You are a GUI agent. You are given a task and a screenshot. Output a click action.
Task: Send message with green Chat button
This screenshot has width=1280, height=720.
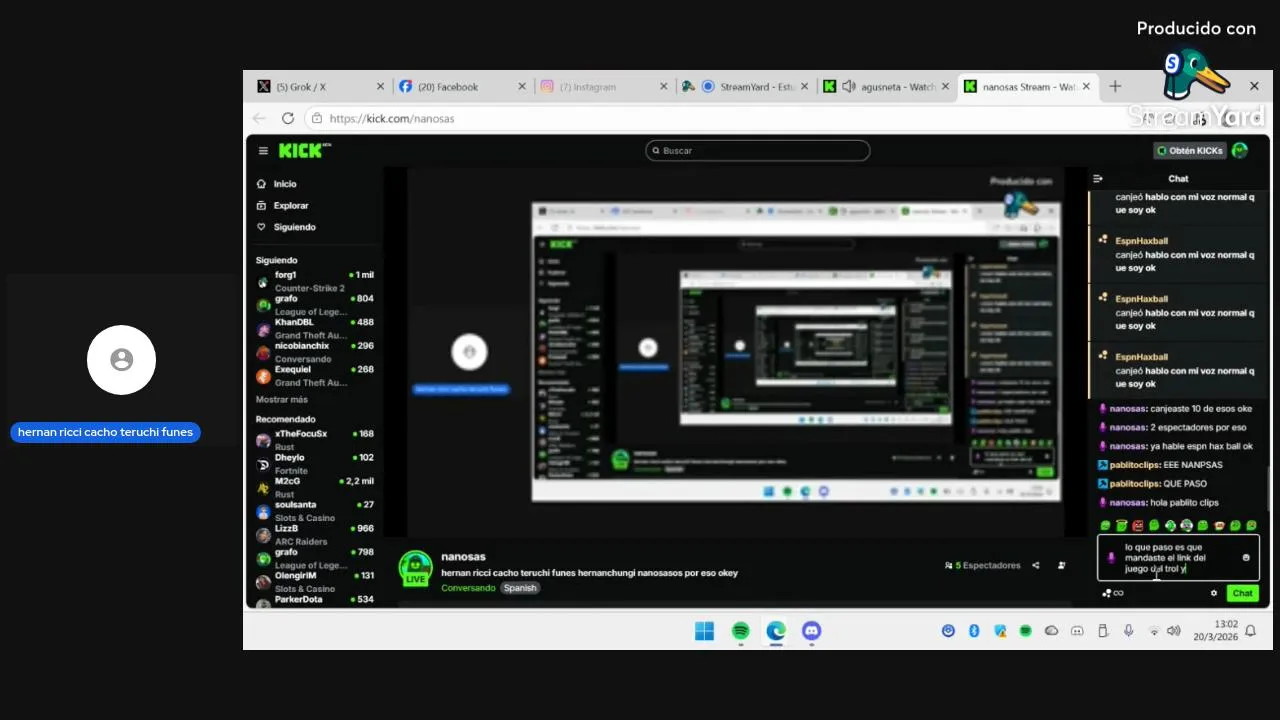[x=1243, y=593]
